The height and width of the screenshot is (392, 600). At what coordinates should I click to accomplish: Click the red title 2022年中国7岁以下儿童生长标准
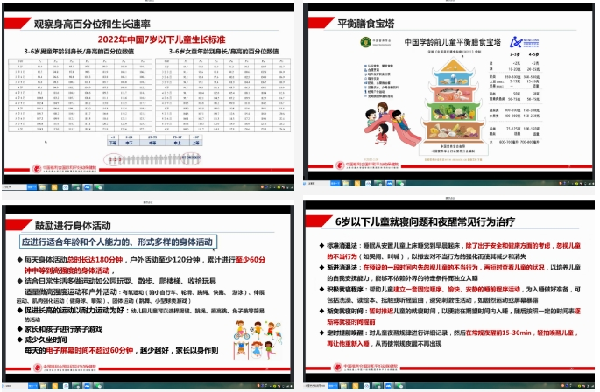click(161, 39)
